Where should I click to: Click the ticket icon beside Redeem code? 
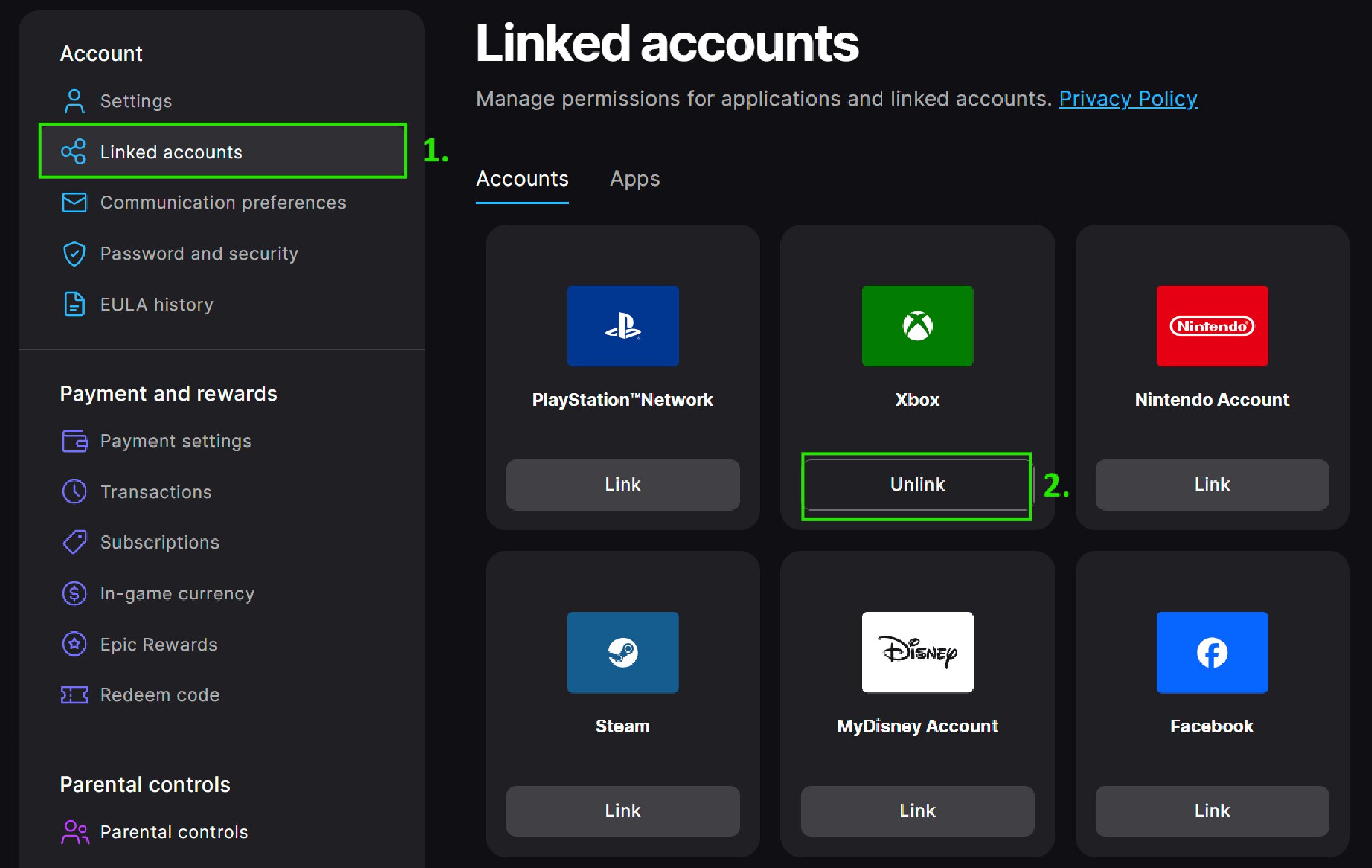(74, 695)
